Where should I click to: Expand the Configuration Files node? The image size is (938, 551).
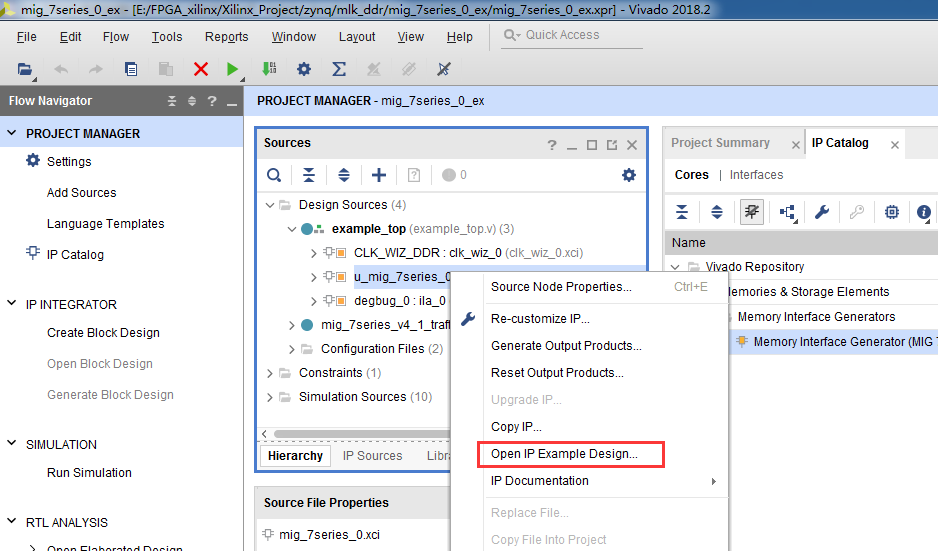(x=292, y=349)
